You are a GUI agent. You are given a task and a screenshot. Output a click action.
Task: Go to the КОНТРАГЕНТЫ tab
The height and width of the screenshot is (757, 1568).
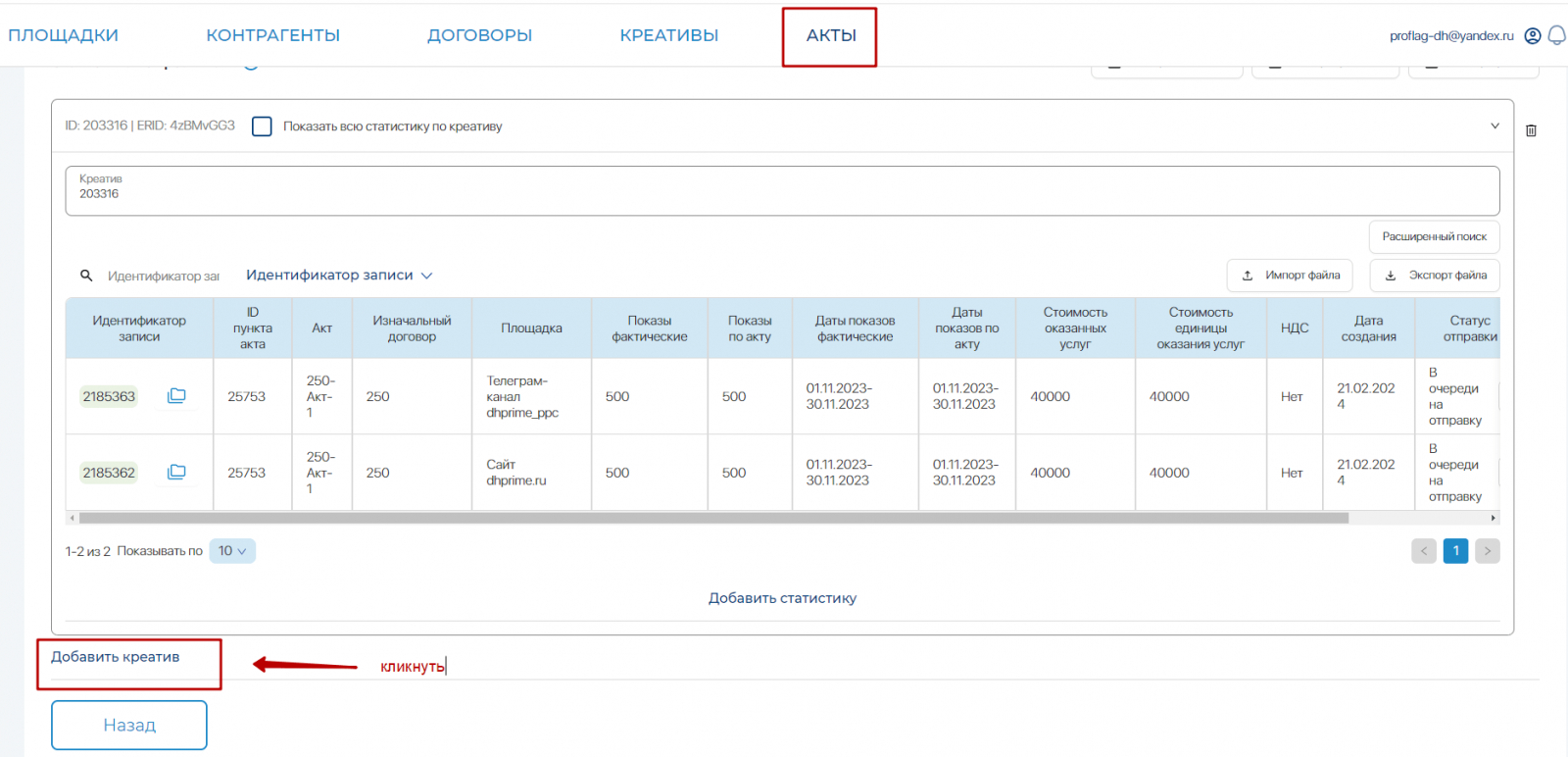click(x=272, y=36)
